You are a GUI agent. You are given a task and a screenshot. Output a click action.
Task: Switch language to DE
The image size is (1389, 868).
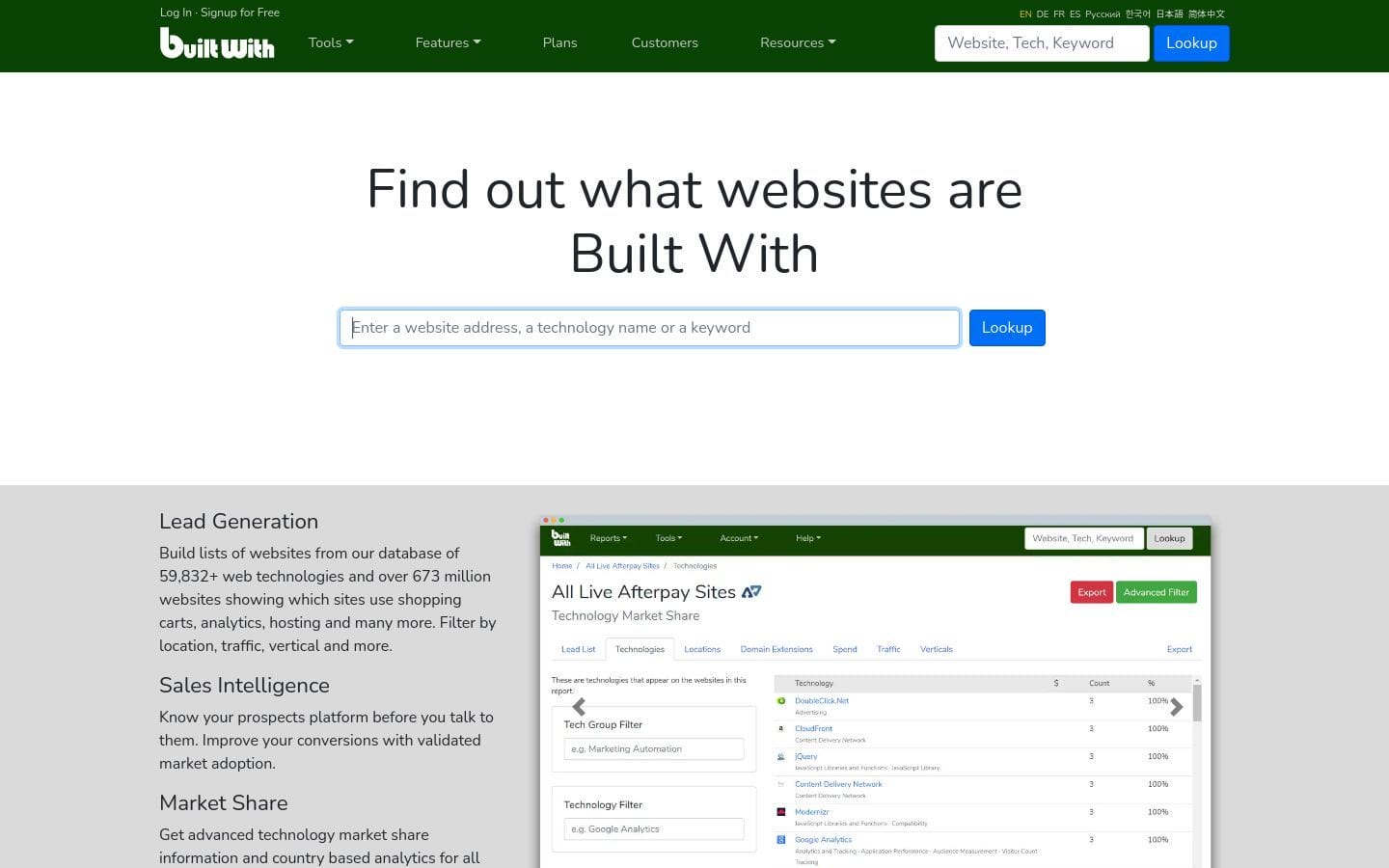[x=1042, y=14]
